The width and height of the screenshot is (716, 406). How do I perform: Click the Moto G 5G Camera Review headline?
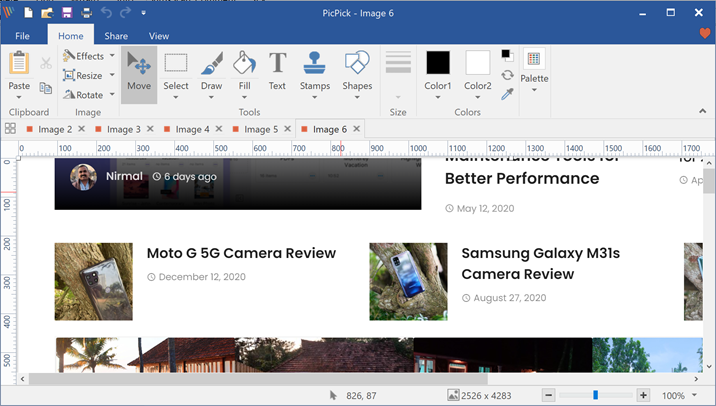click(x=241, y=253)
